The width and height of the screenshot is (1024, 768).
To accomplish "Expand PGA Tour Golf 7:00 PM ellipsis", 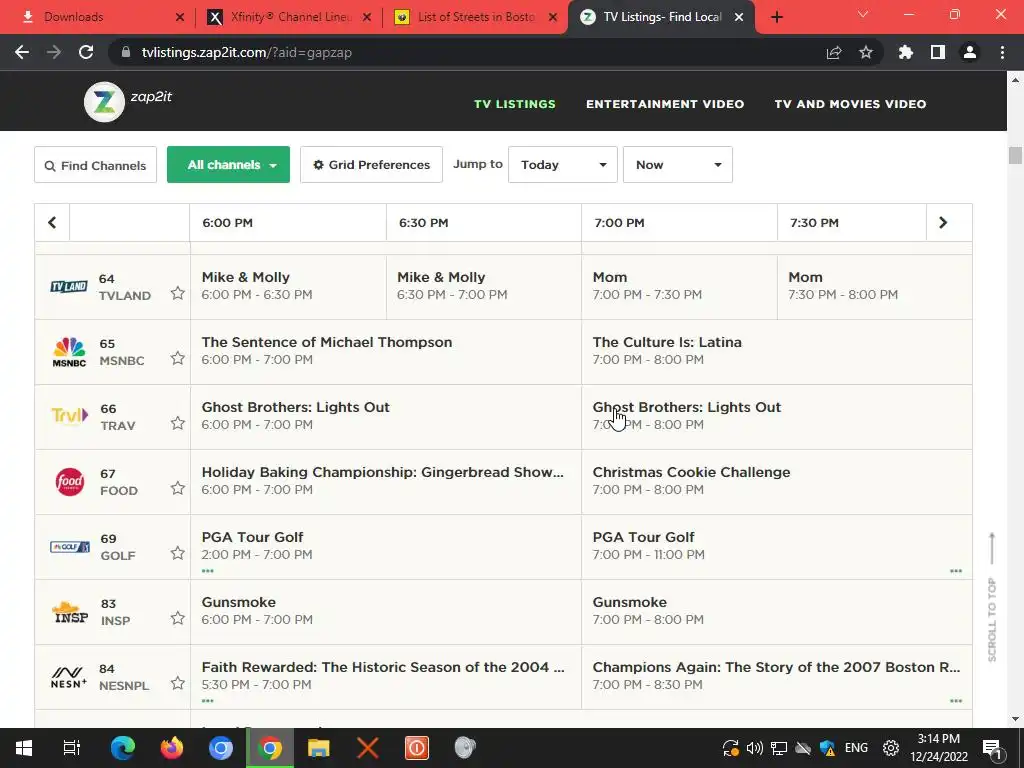I will click(x=955, y=571).
